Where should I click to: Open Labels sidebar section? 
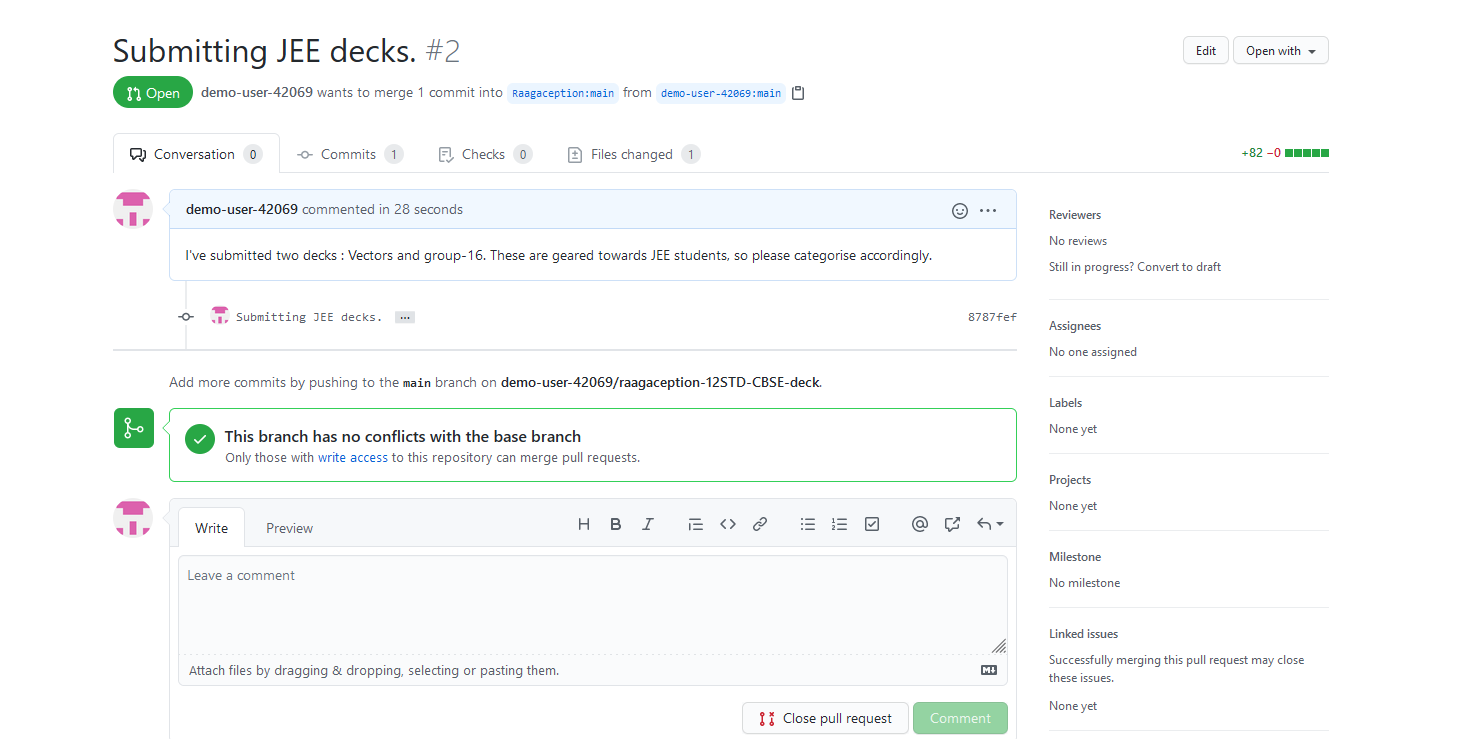pos(1066,403)
